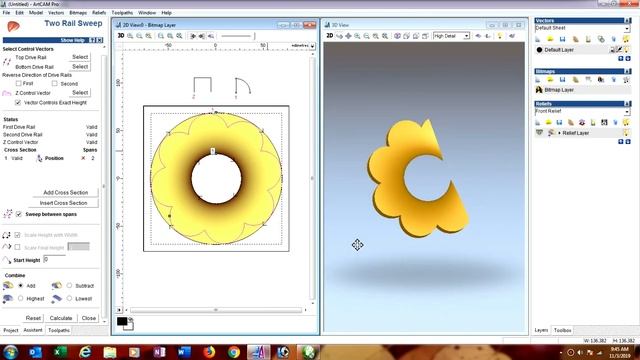Click the new layer icon in Bitmaps panel
The height and width of the screenshot is (360, 640).
tap(538, 80)
